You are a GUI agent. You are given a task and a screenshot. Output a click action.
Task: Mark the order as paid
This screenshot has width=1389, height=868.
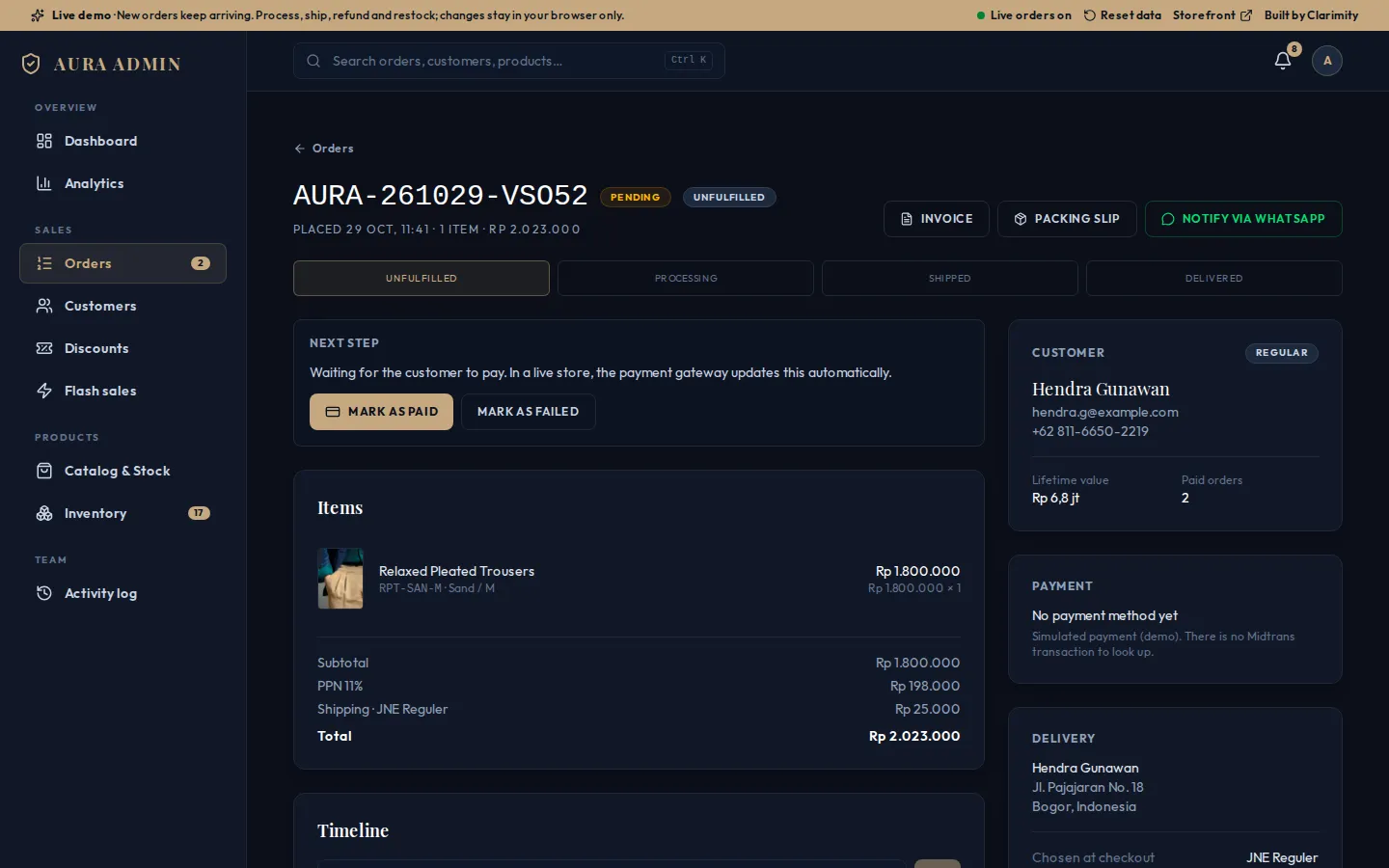[381, 412]
